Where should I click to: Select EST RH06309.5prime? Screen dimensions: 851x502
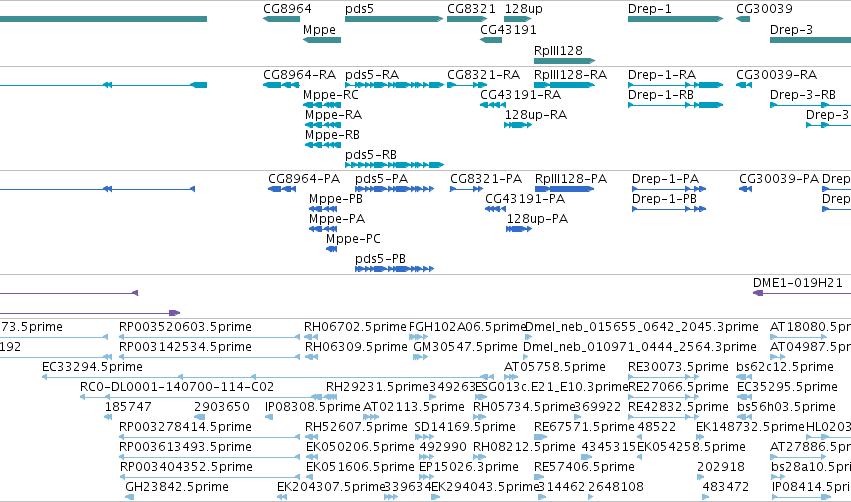312,357
